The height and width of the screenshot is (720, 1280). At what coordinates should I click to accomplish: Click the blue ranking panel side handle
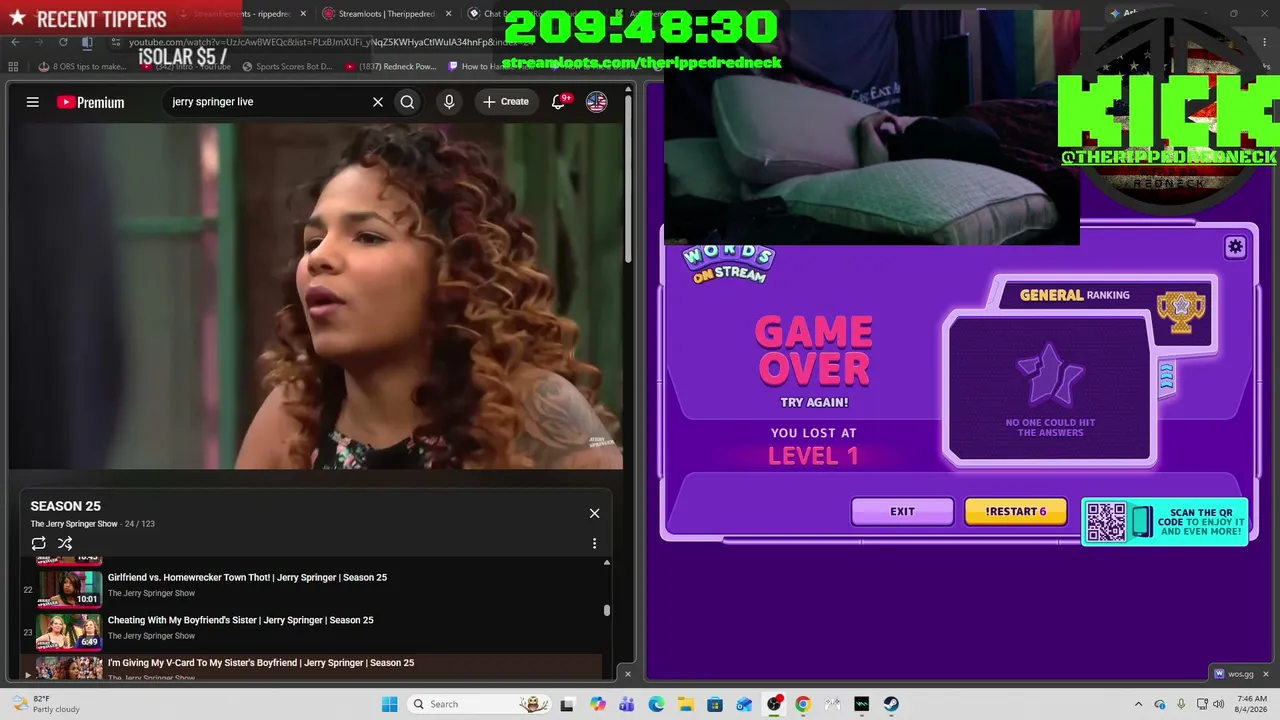(1166, 377)
